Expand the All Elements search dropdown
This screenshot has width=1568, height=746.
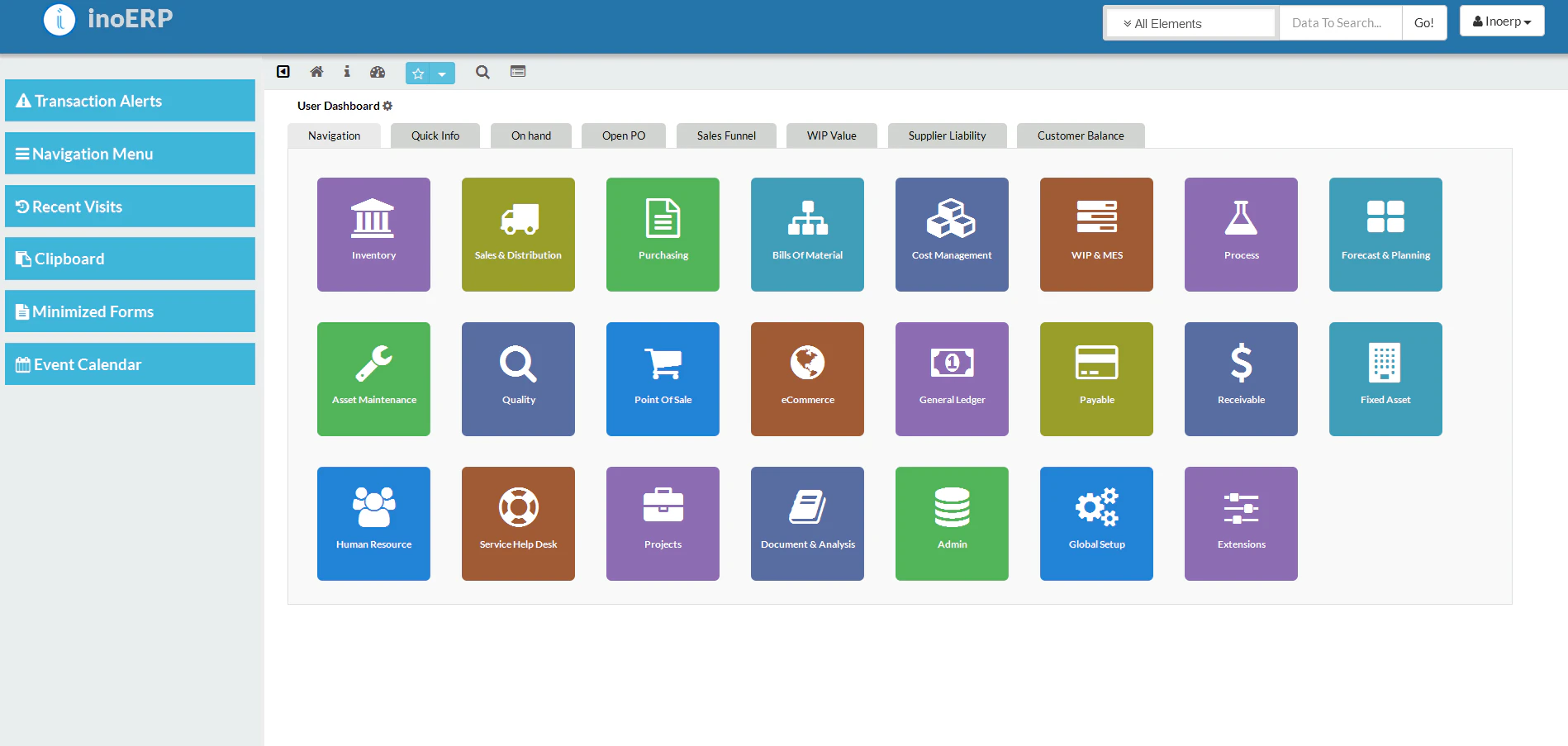click(x=1191, y=23)
